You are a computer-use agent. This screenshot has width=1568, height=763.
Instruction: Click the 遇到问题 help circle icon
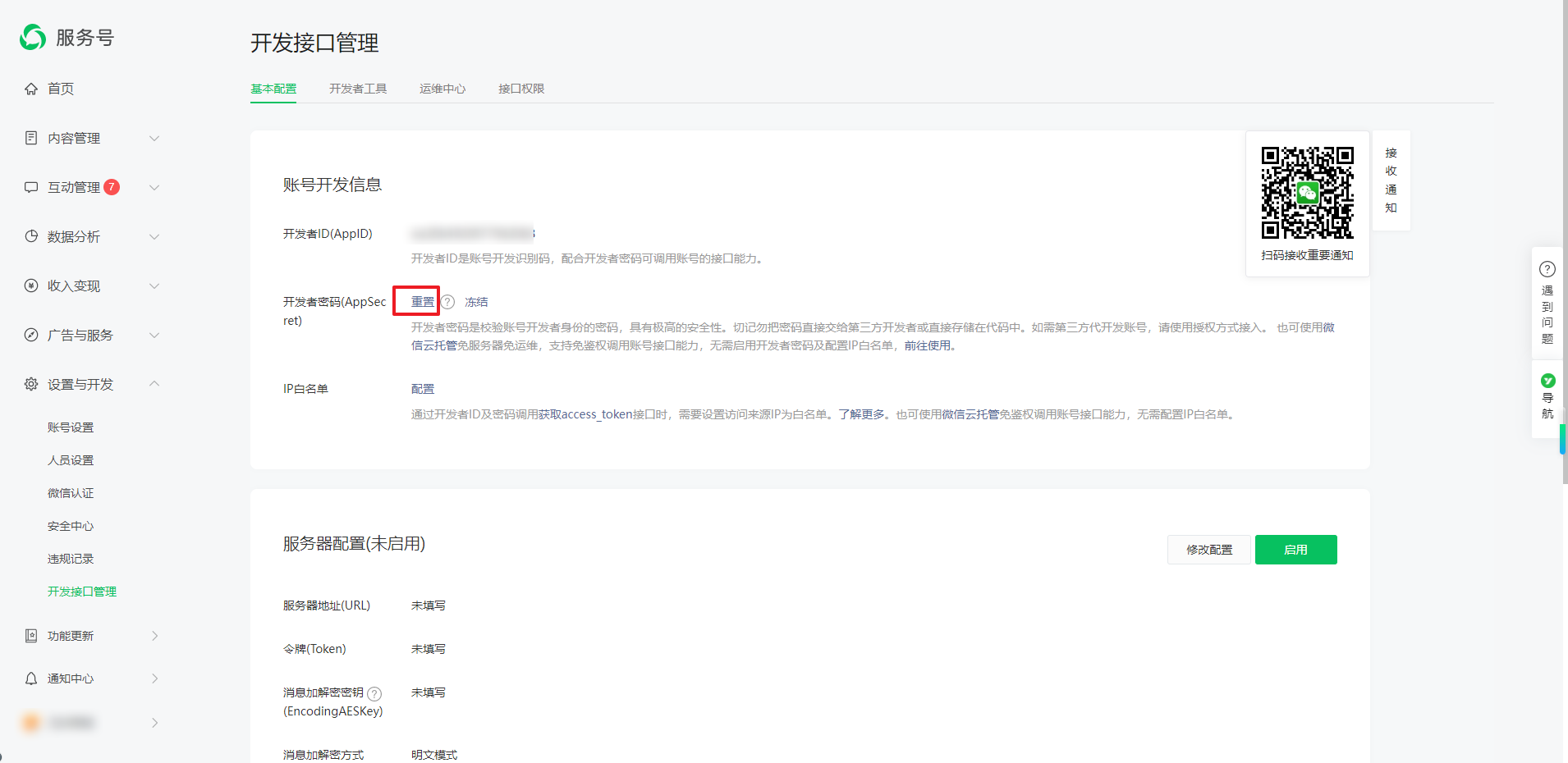point(1547,269)
